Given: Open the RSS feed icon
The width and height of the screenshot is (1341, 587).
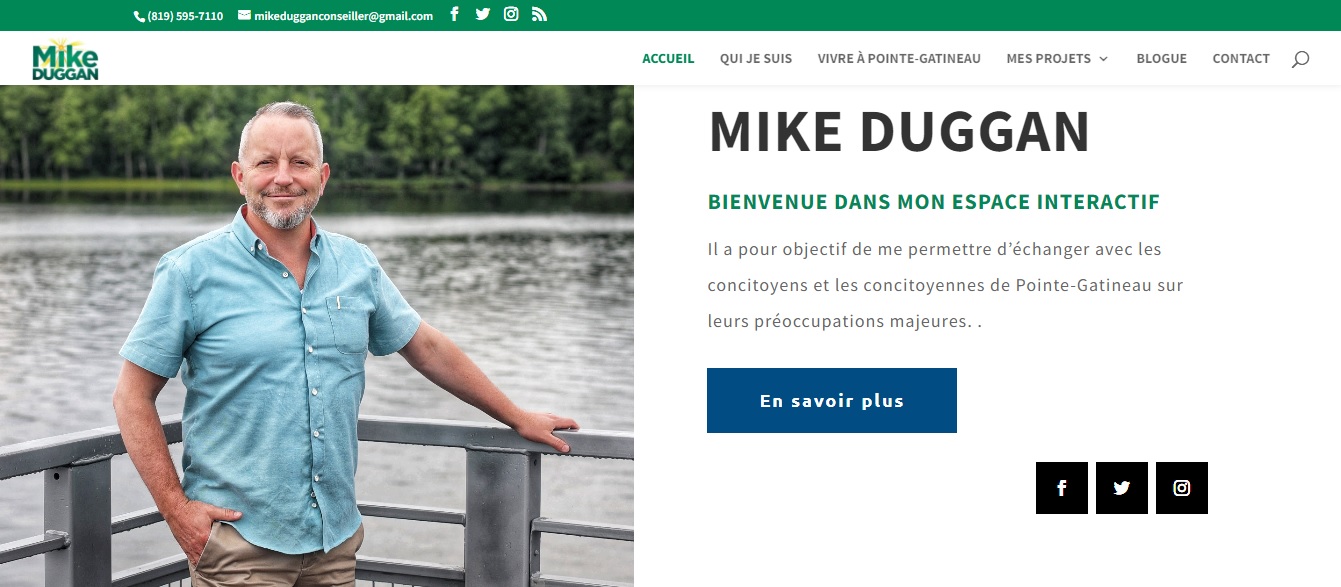Looking at the screenshot, I should point(539,14).
